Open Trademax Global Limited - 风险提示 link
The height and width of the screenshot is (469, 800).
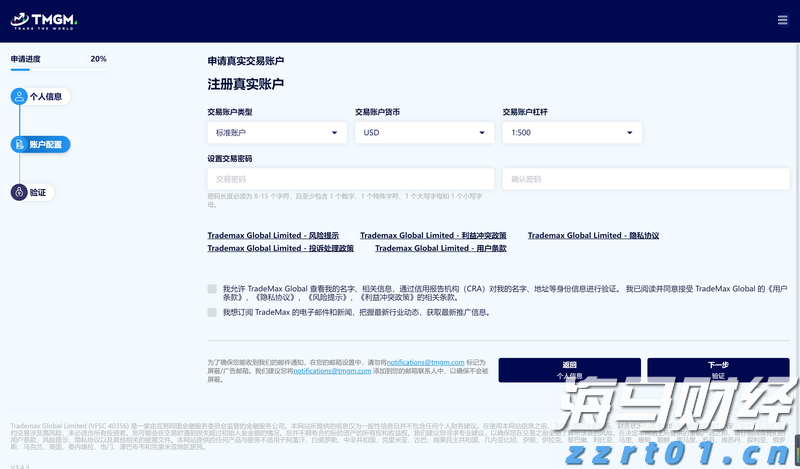(273, 235)
